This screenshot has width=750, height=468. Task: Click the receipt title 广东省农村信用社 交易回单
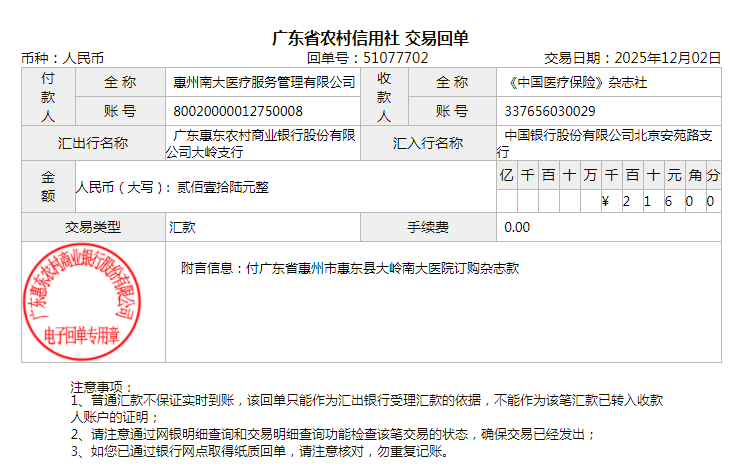point(370,38)
